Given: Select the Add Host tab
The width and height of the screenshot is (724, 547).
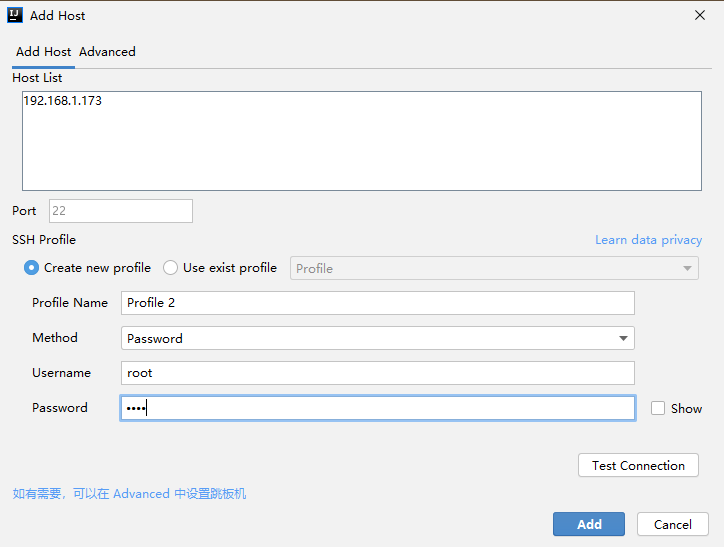Looking at the screenshot, I should pyautogui.click(x=43, y=52).
